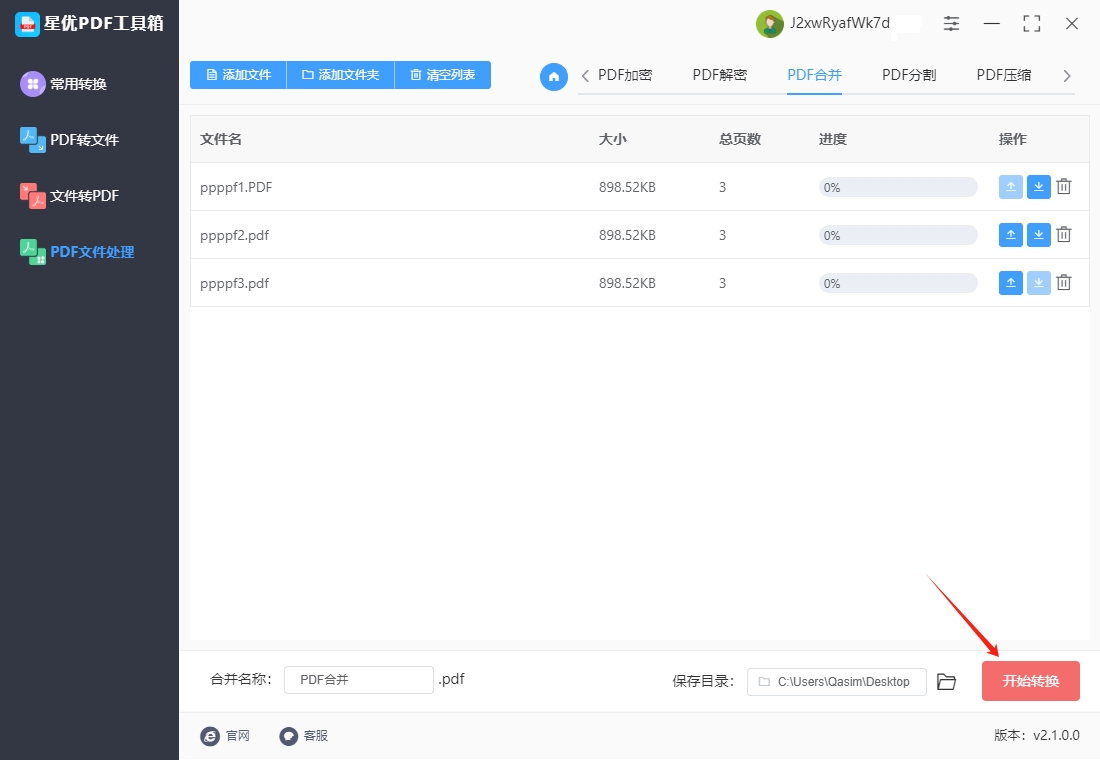Select the ppppf3.pdf file name
The width and height of the screenshot is (1100, 760).
234,284
